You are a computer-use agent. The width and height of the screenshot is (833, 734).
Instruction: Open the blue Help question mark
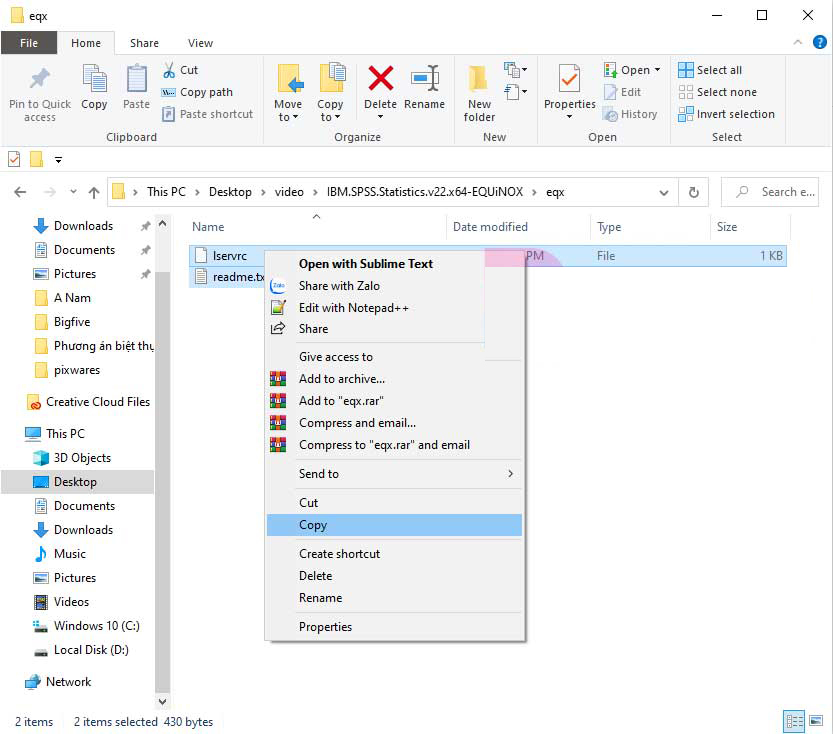pyautogui.click(x=819, y=42)
